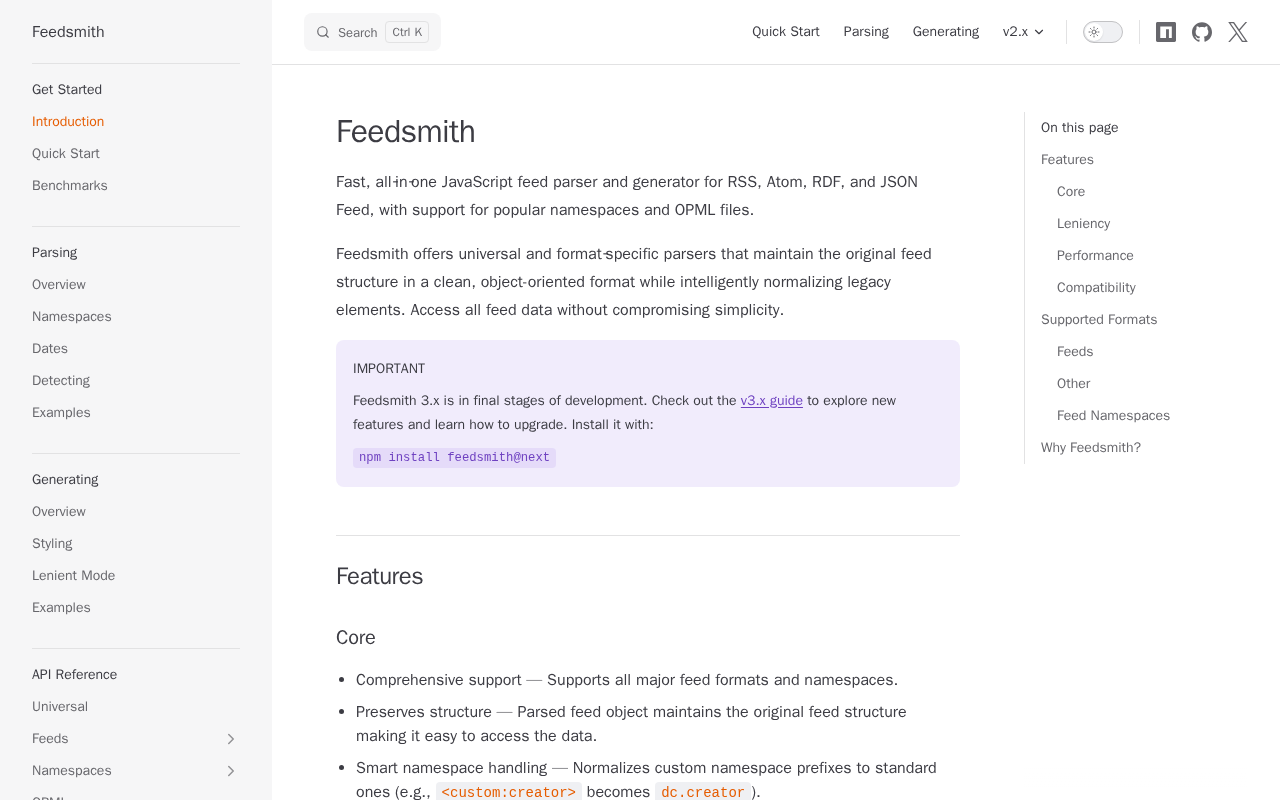Open Detecting under Parsing sidebar
The image size is (1280, 800).
61,381
